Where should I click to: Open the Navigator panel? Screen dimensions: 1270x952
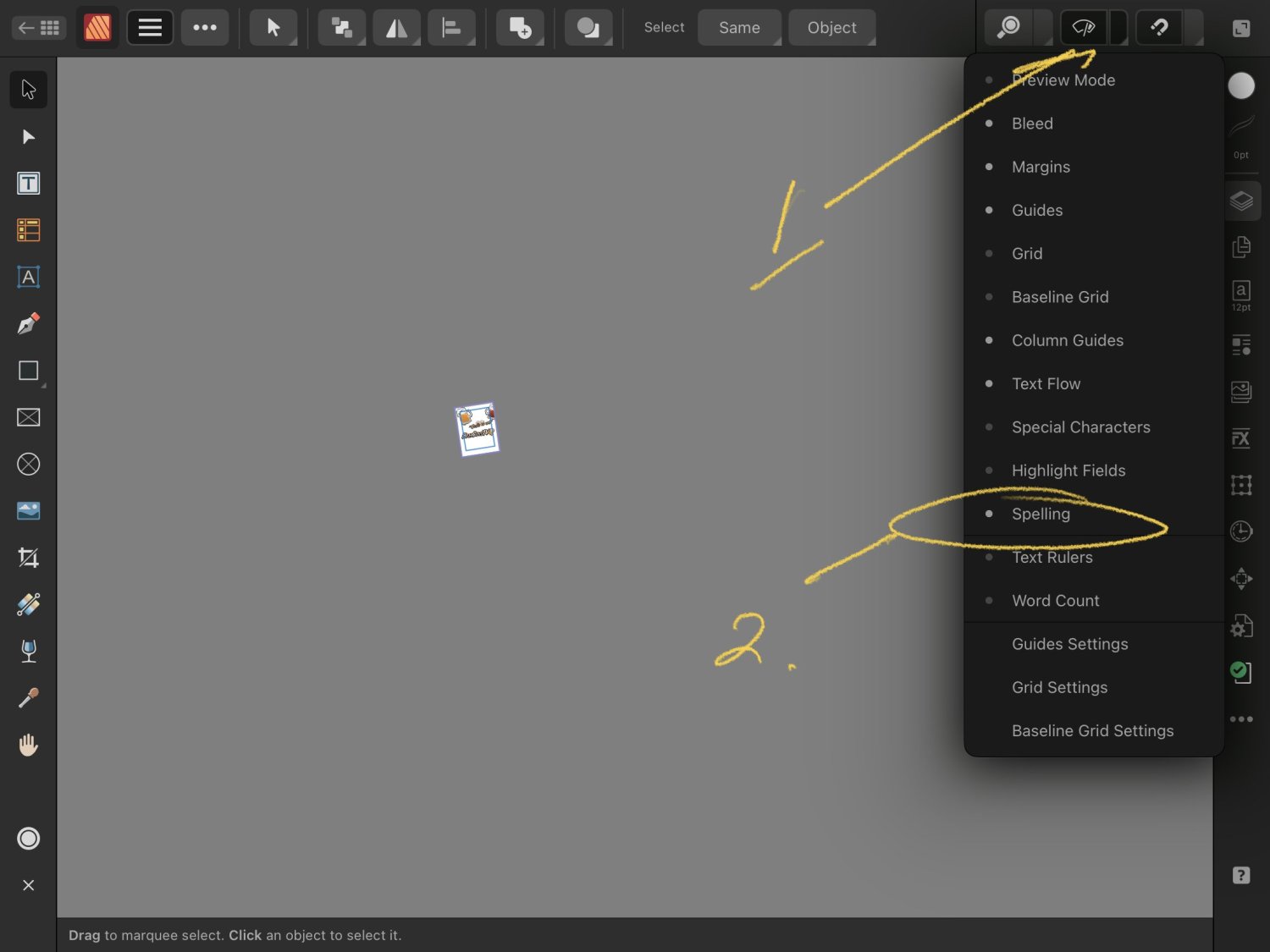(1241, 579)
